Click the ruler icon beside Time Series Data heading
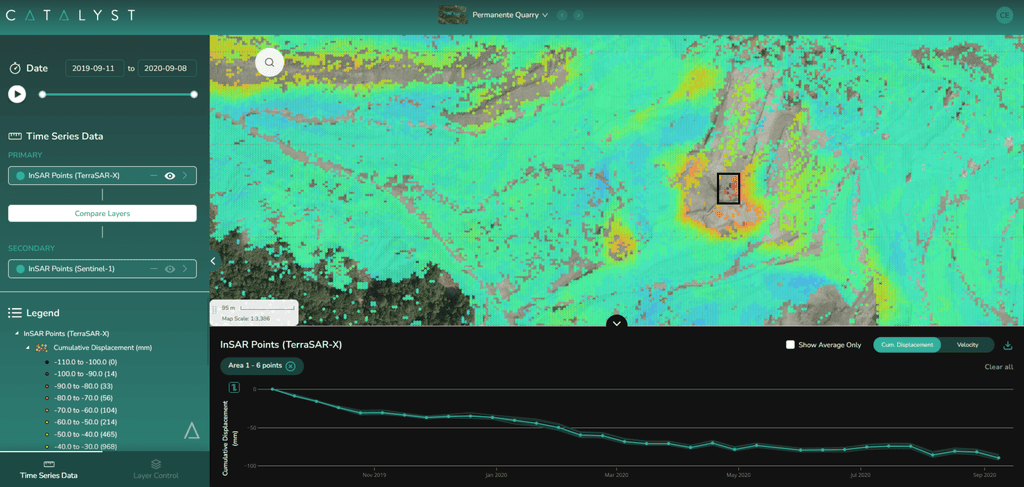The image size is (1024, 487). coord(14,136)
